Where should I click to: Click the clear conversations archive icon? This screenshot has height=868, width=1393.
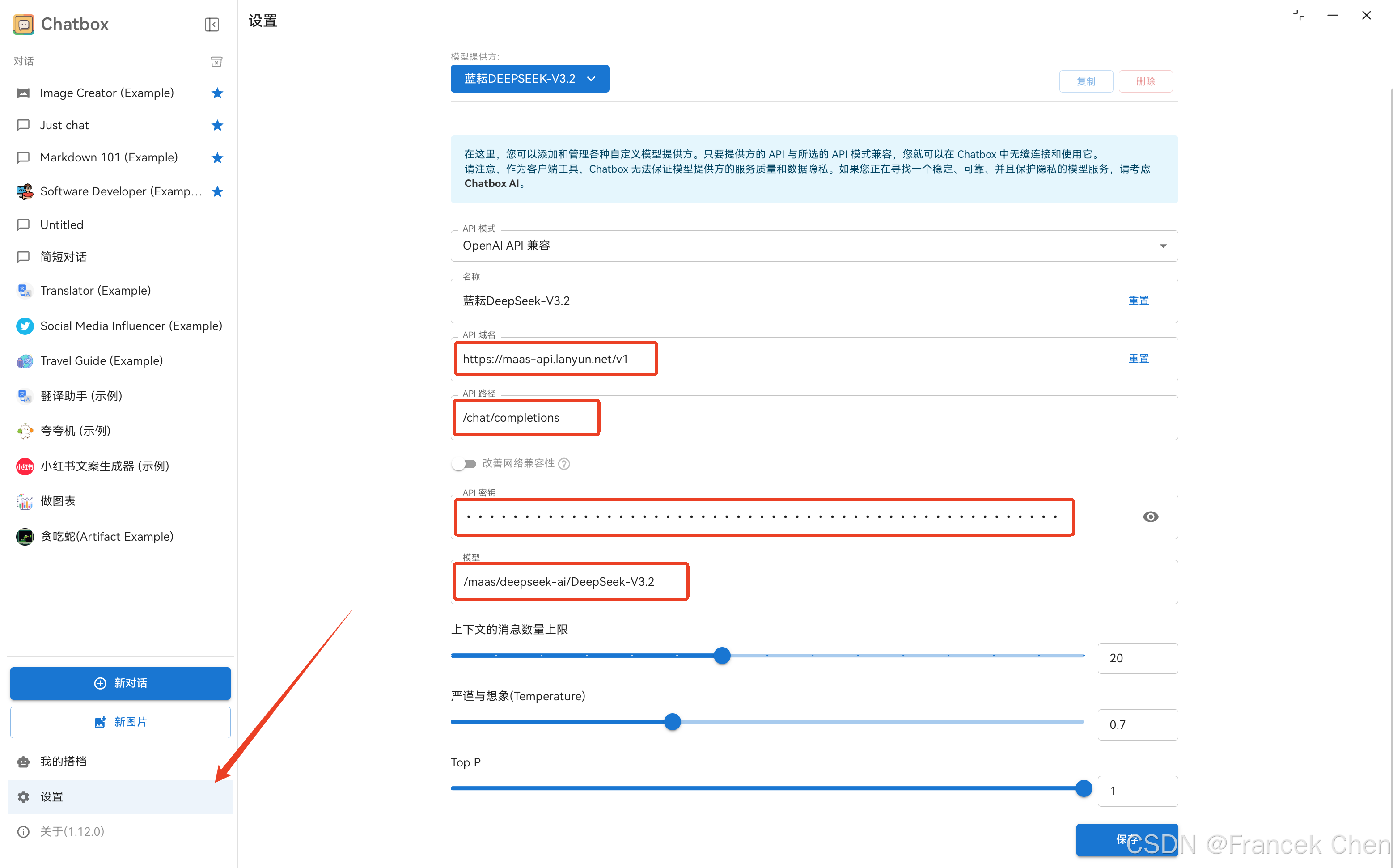coord(216,61)
